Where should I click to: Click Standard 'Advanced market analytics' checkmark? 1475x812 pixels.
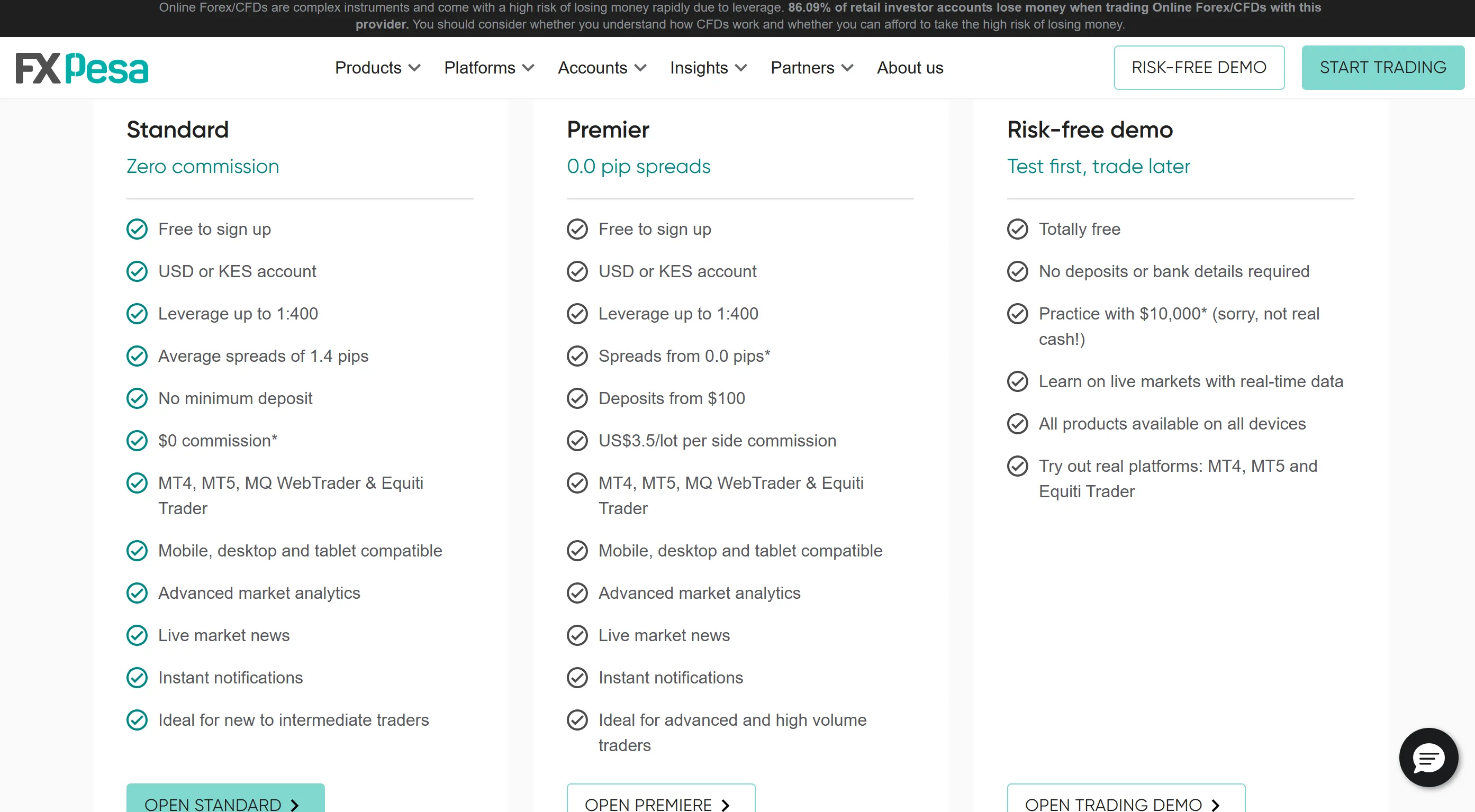click(137, 593)
